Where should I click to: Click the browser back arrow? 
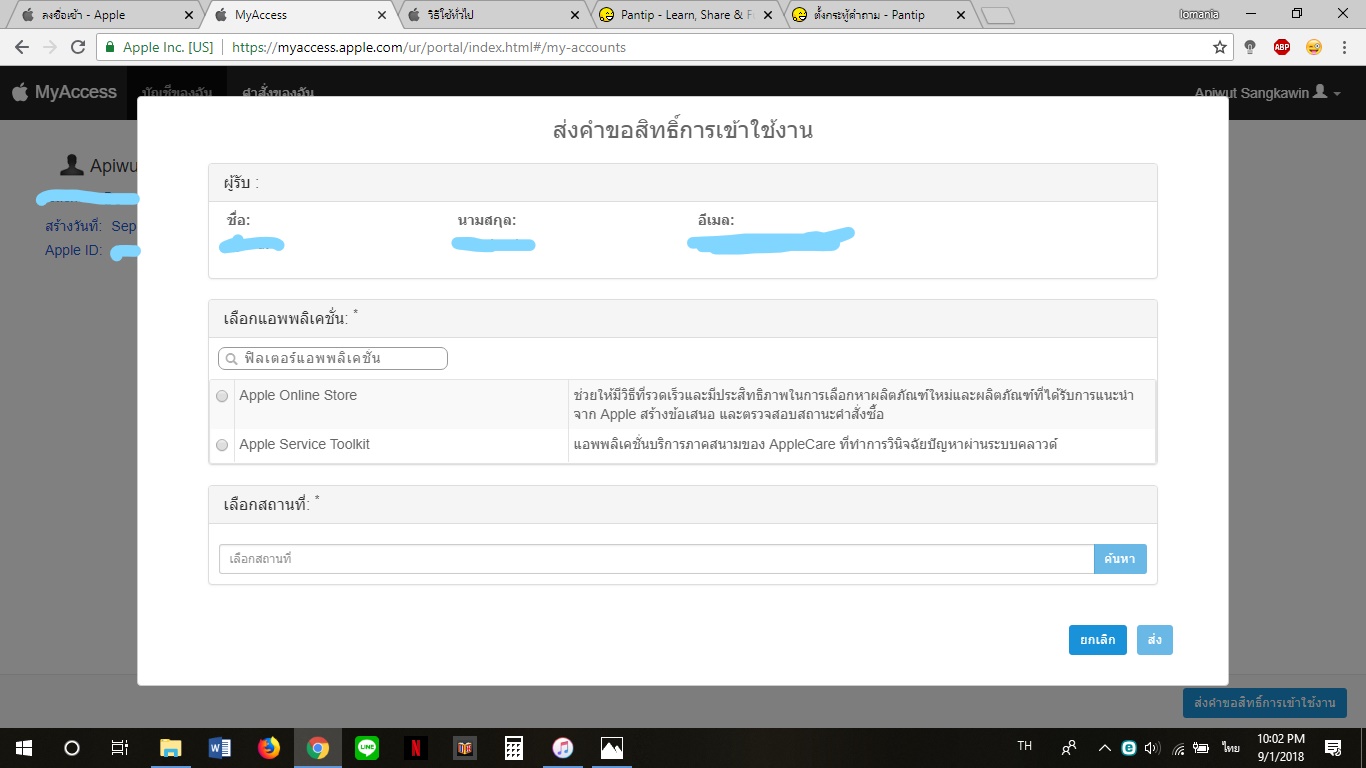click(21, 47)
